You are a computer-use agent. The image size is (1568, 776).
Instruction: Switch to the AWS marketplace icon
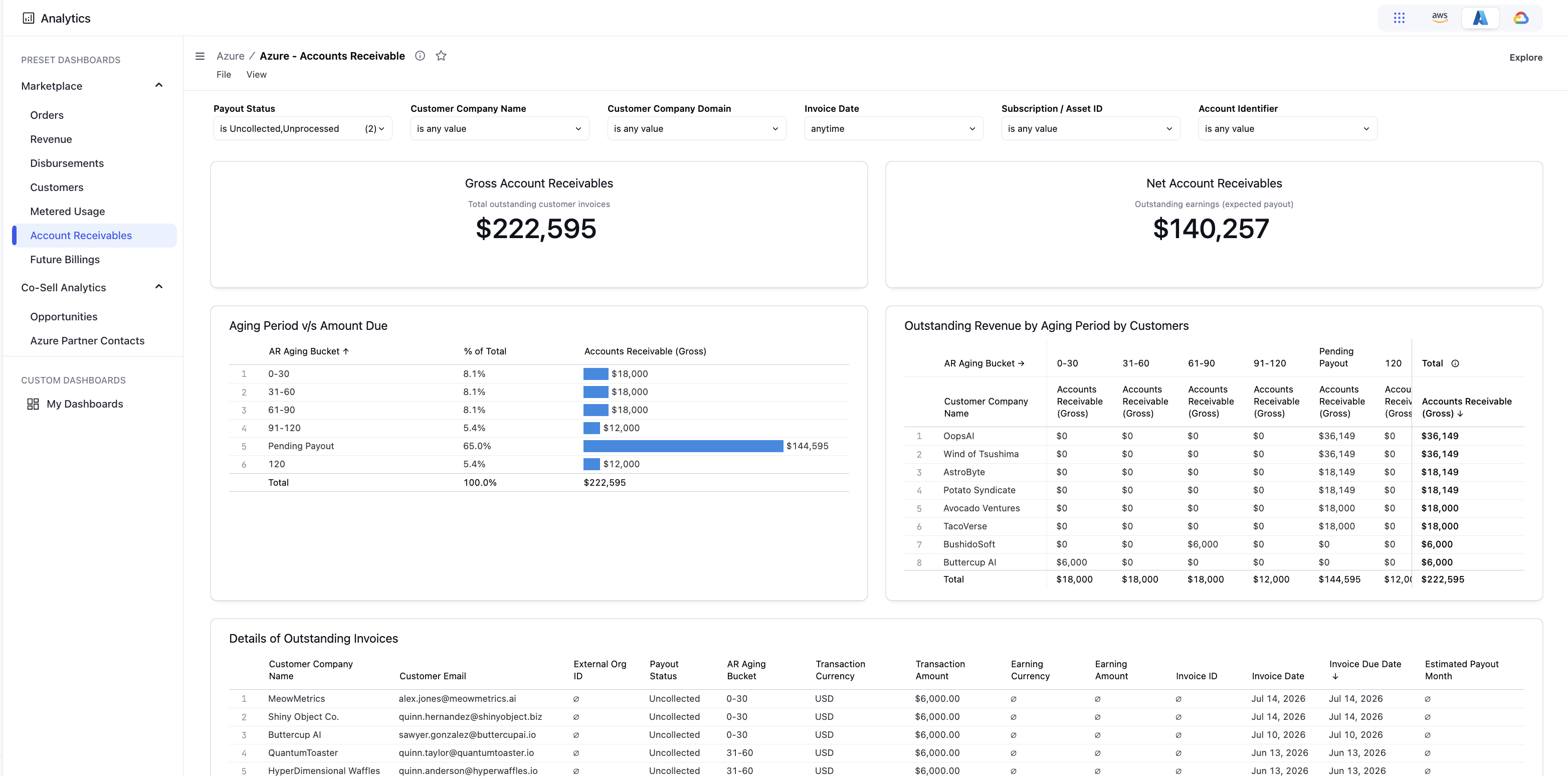pyautogui.click(x=1440, y=18)
